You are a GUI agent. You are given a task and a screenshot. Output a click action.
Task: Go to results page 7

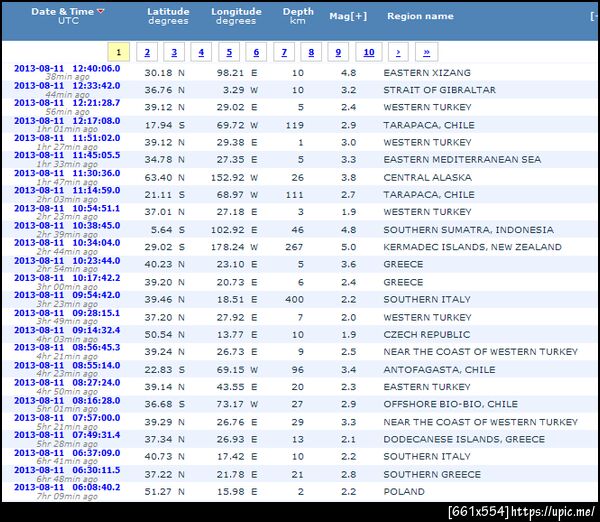284,52
